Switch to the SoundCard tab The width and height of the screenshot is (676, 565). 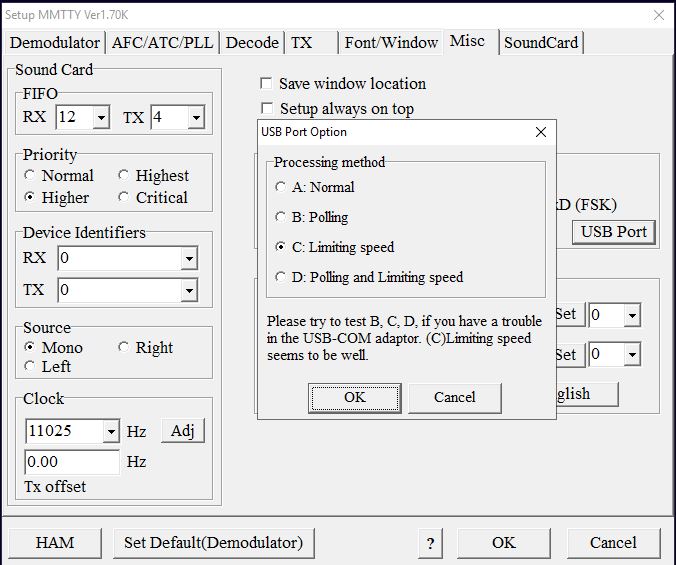pos(541,43)
